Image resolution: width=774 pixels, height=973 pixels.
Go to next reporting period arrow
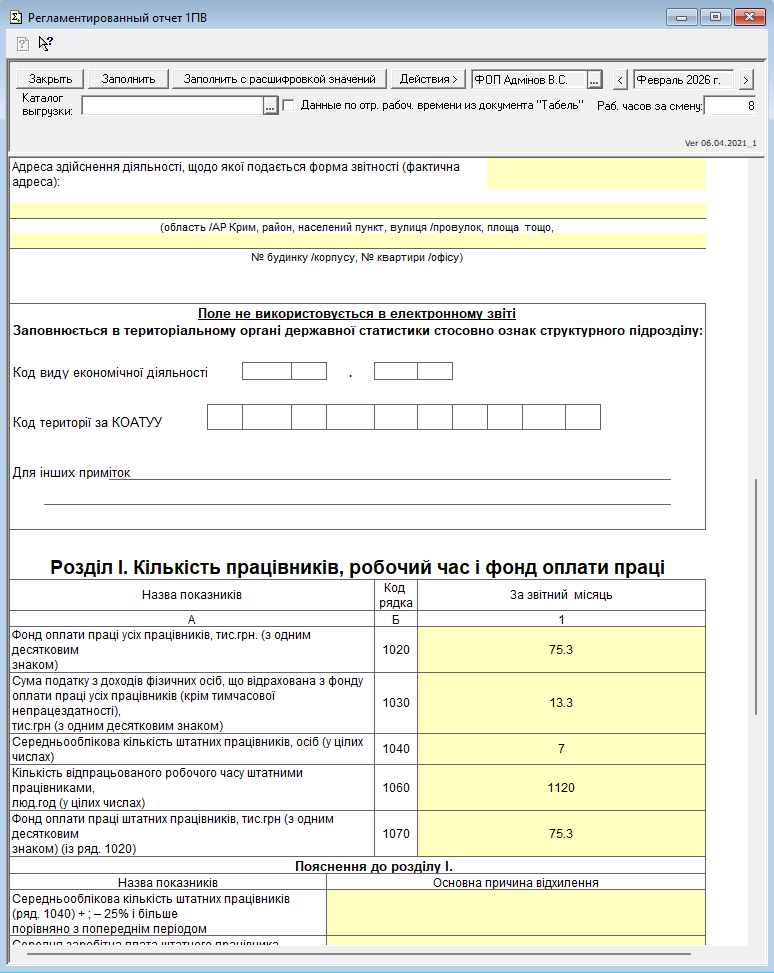[746, 79]
